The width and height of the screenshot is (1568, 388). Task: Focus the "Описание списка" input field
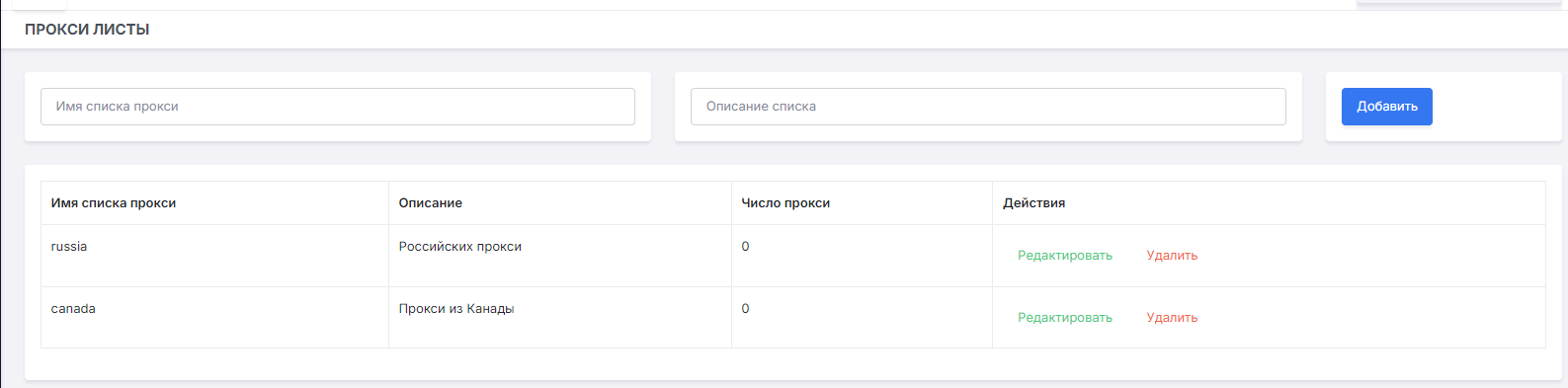tap(988, 107)
